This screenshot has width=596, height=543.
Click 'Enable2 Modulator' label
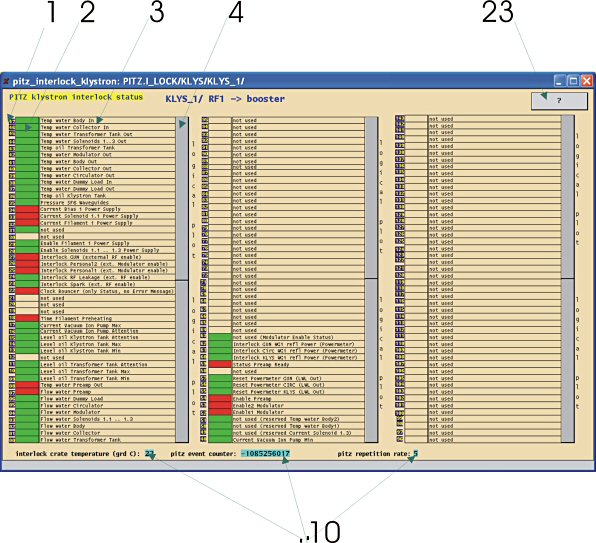(258, 405)
